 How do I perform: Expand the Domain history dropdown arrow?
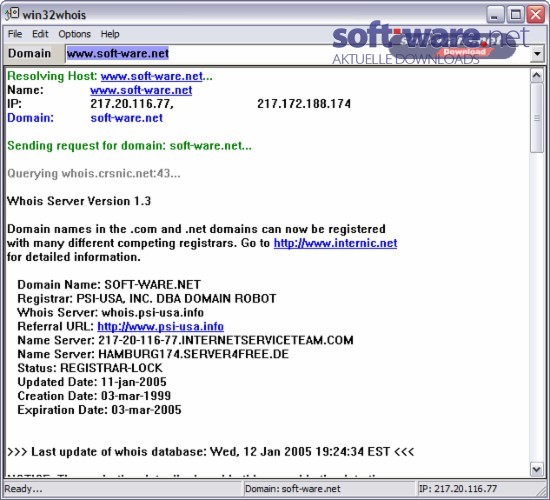(x=537, y=54)
